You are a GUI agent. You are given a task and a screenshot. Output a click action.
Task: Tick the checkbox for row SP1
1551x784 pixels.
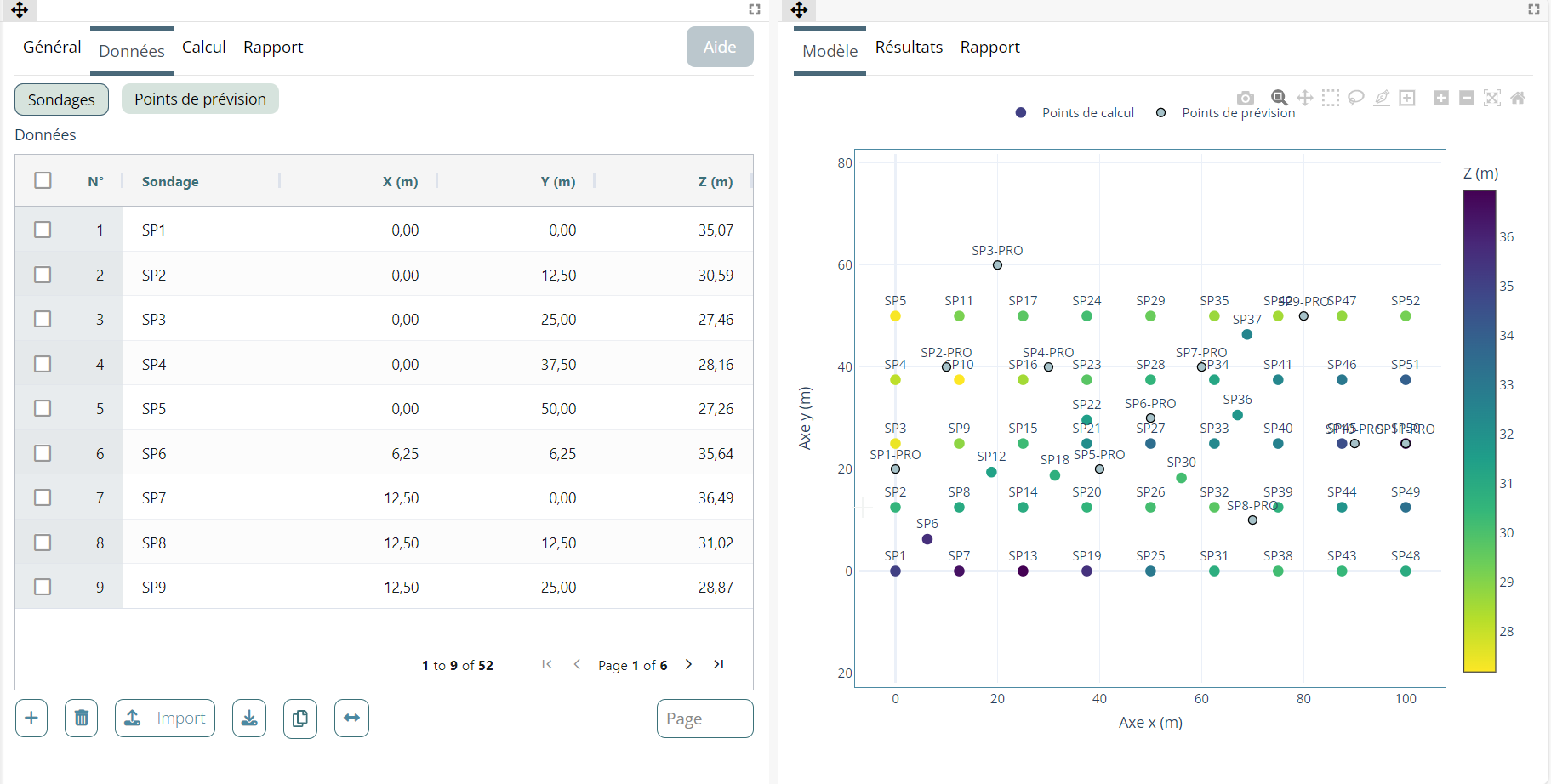point(43,230)
